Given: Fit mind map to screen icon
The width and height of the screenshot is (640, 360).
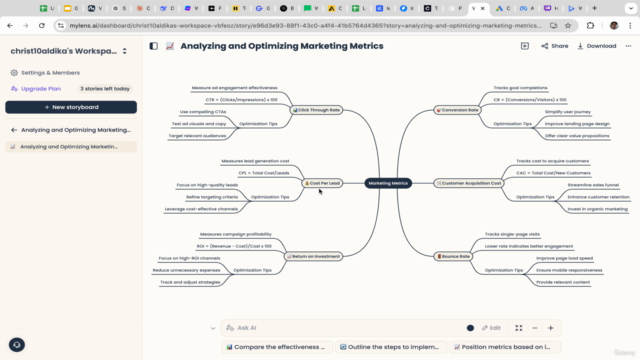Looking at the screenshot, I should coord(519,328).
